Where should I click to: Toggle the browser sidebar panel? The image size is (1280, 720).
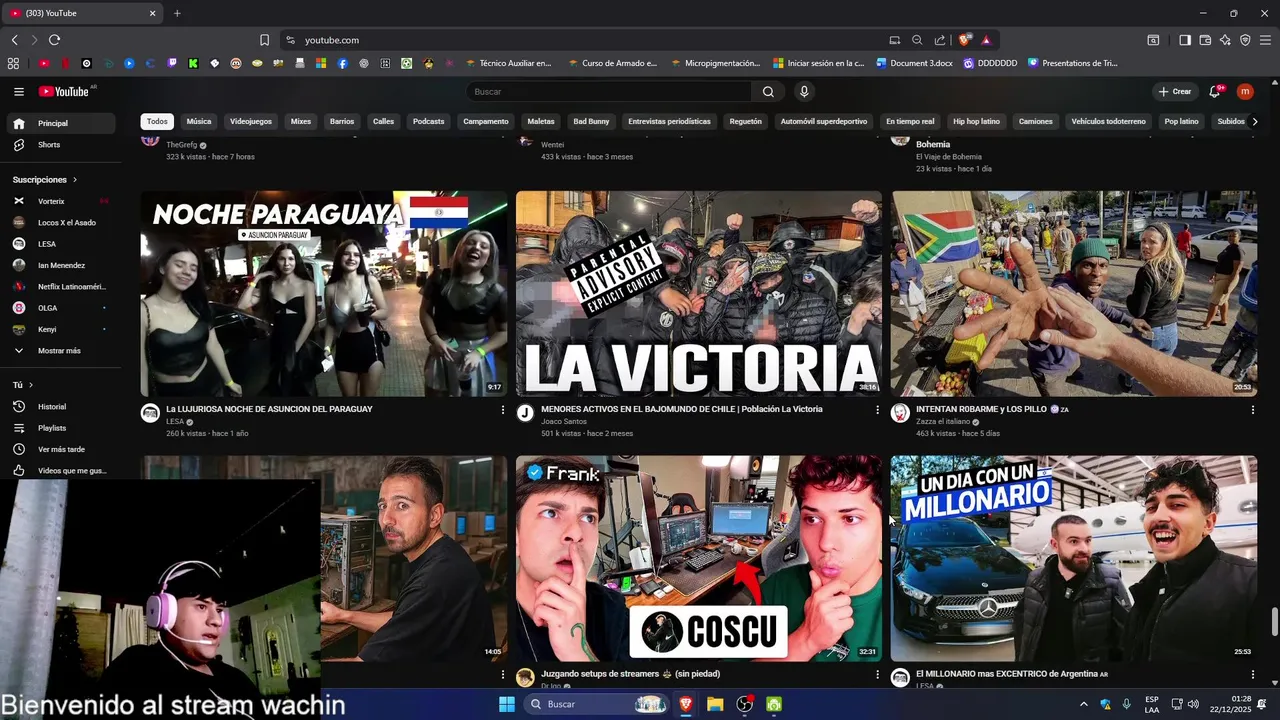(1185, 40)
